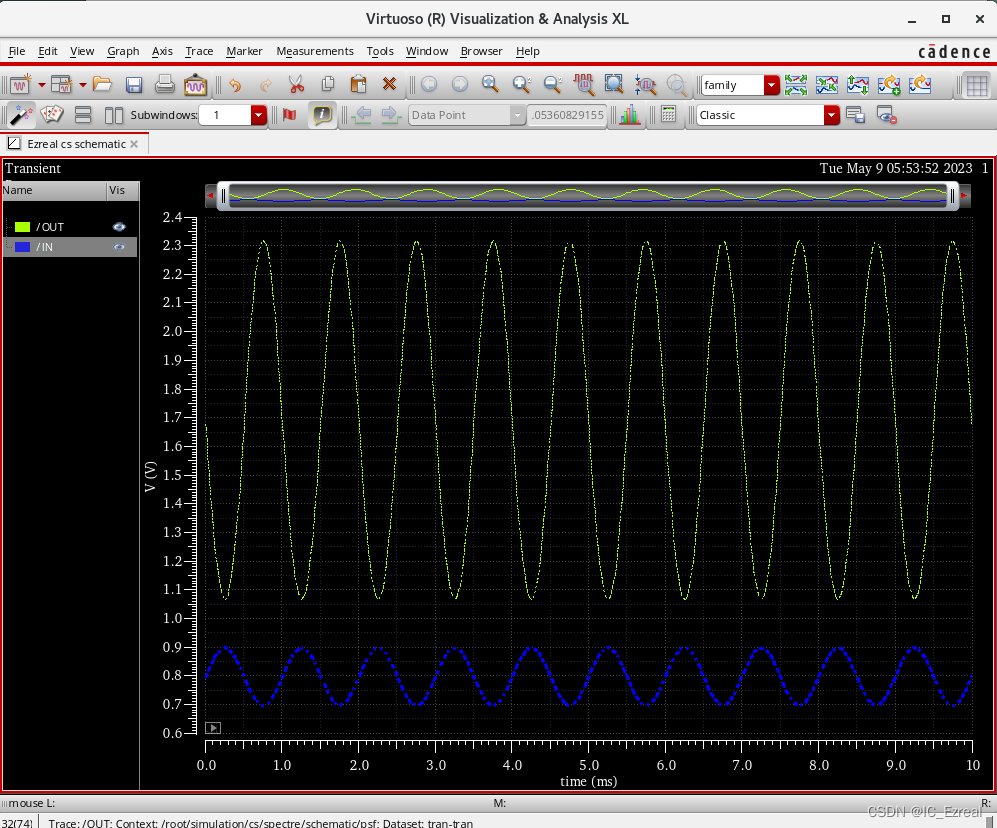
Task: Open the Classic workspace dropdown
Action: 831,115
